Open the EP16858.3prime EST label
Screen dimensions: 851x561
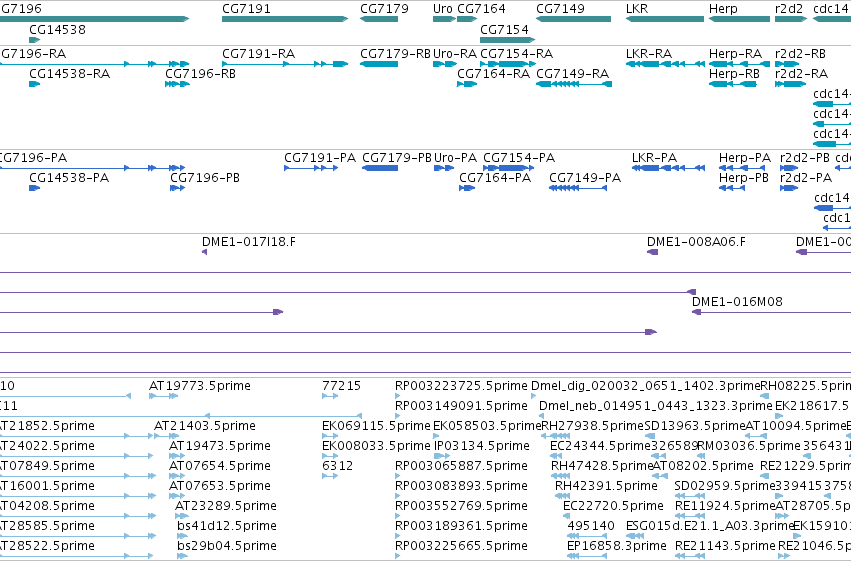tap(617, 546)
